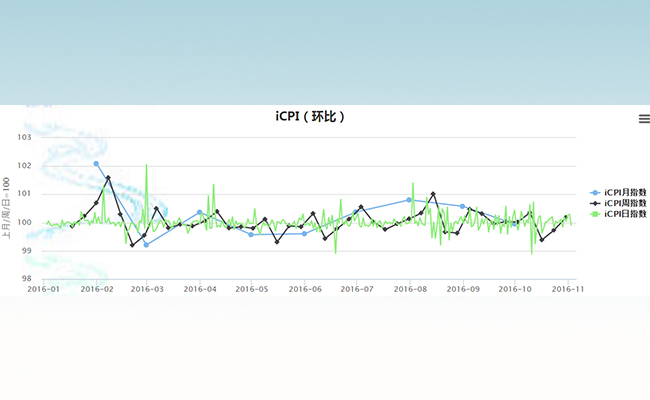Click the black diamond marker beside iCPI周指数
The image size is (650, 400).
[x=596, y=203]
